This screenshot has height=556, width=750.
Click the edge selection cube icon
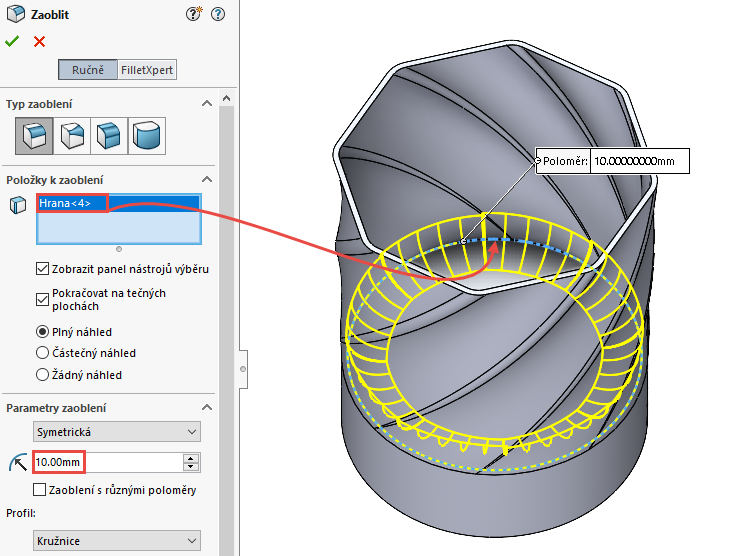click(x=18, y=205)
